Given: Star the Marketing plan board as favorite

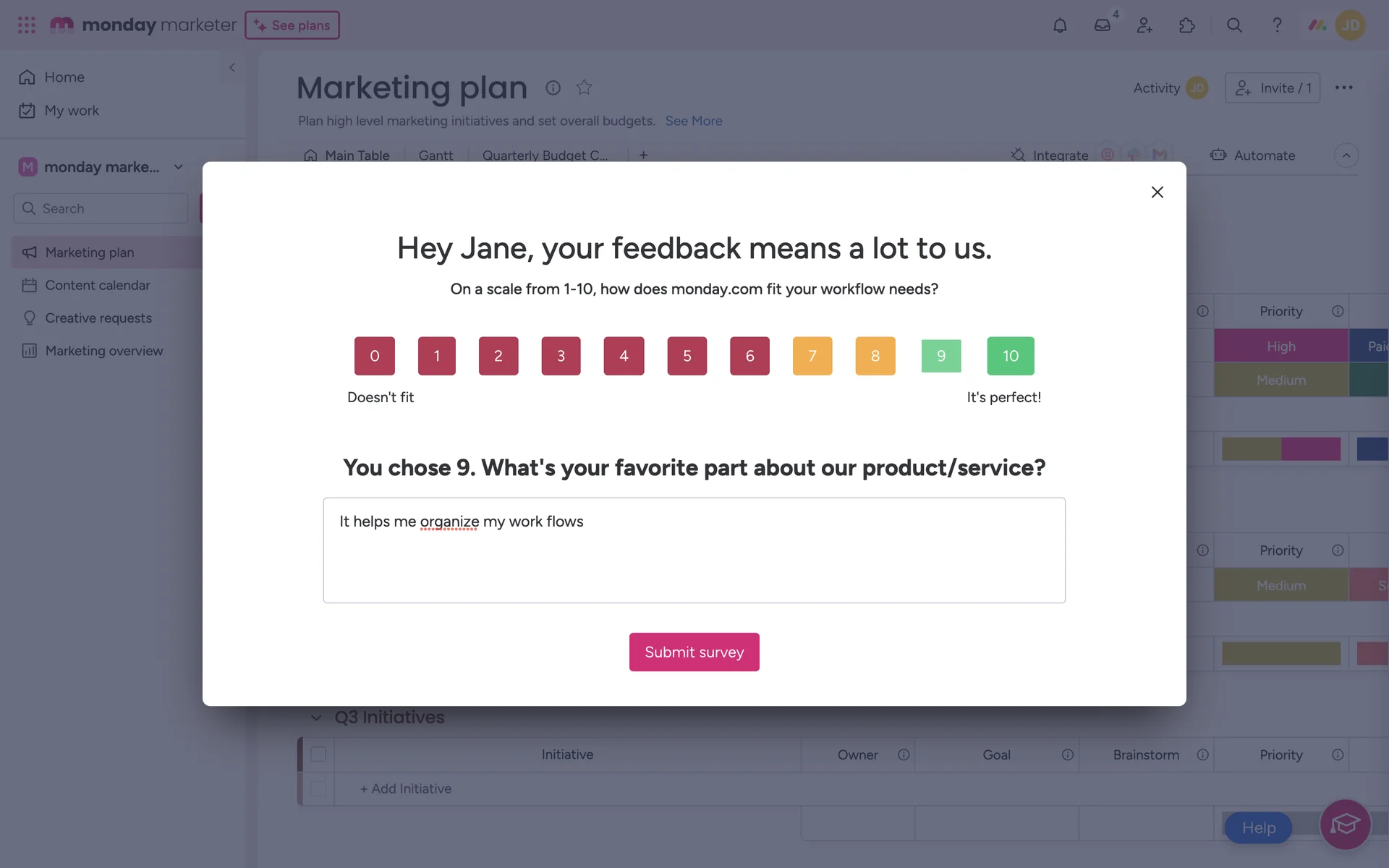Looking at the screenshot, I should [584, 88].
